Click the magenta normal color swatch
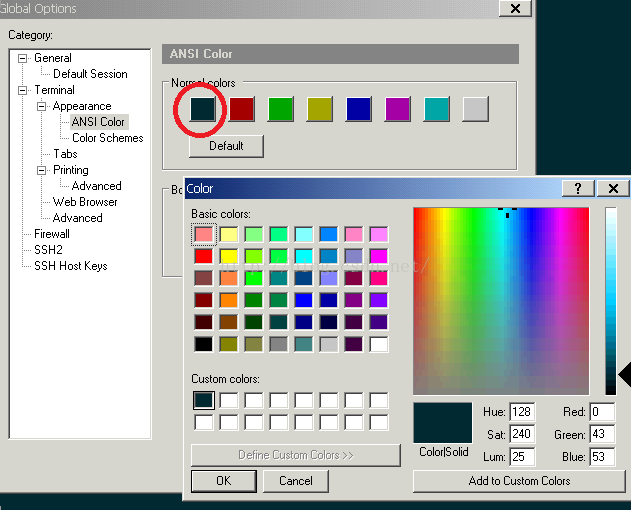This screenshot has width=631, height=510. [398, 109]
